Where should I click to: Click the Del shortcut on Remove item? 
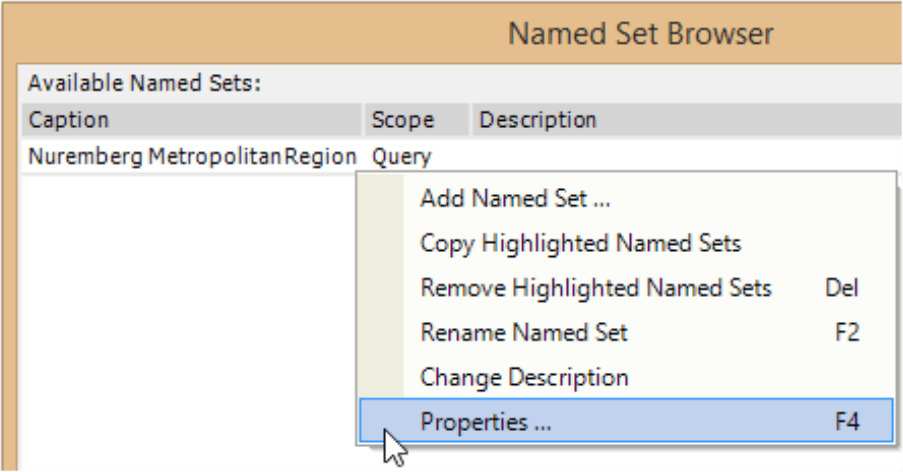coord(842,288)
